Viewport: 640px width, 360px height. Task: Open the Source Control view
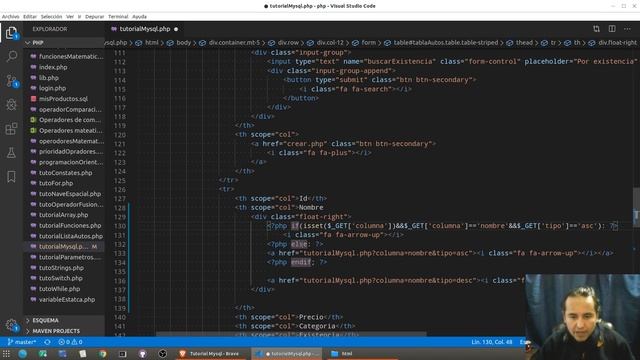(11, 80)
